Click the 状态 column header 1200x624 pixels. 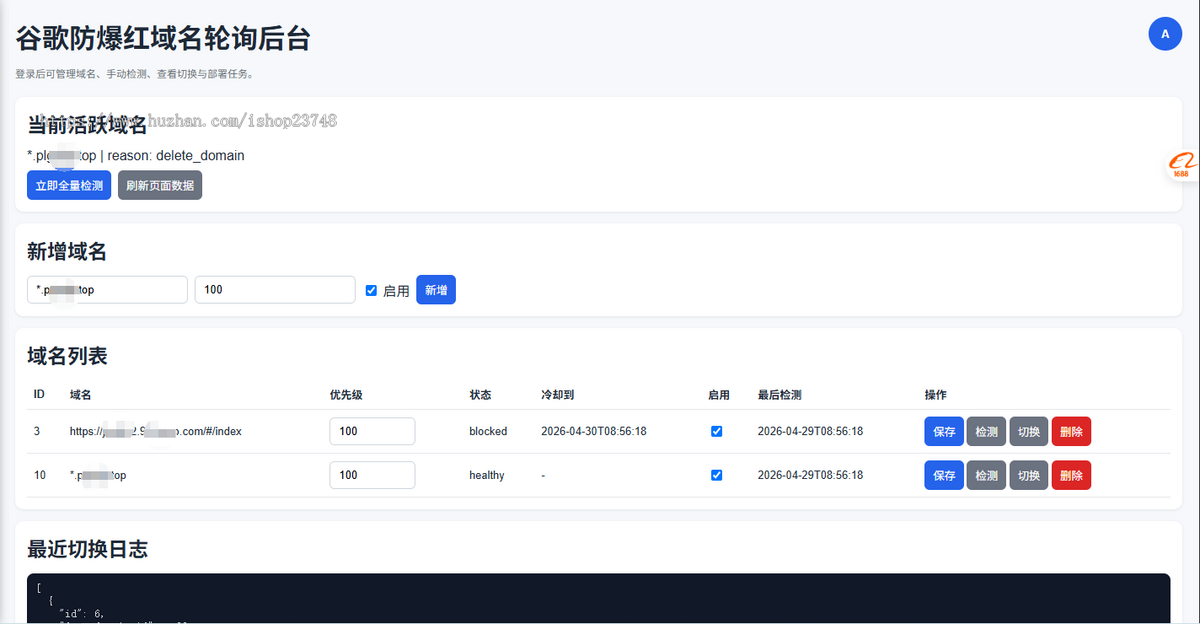click(x=480, y=395)
